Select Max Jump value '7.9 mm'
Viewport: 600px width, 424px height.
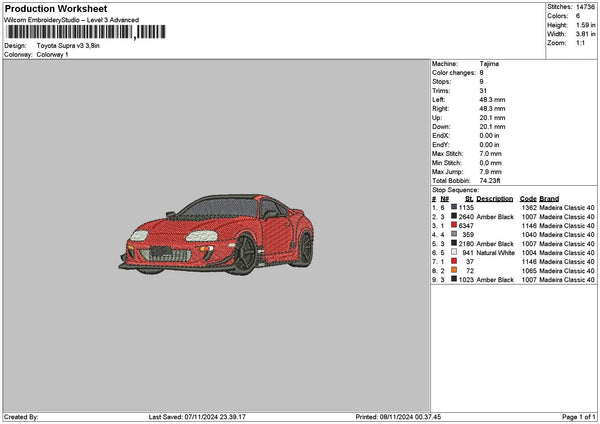[x=491, y=172]
